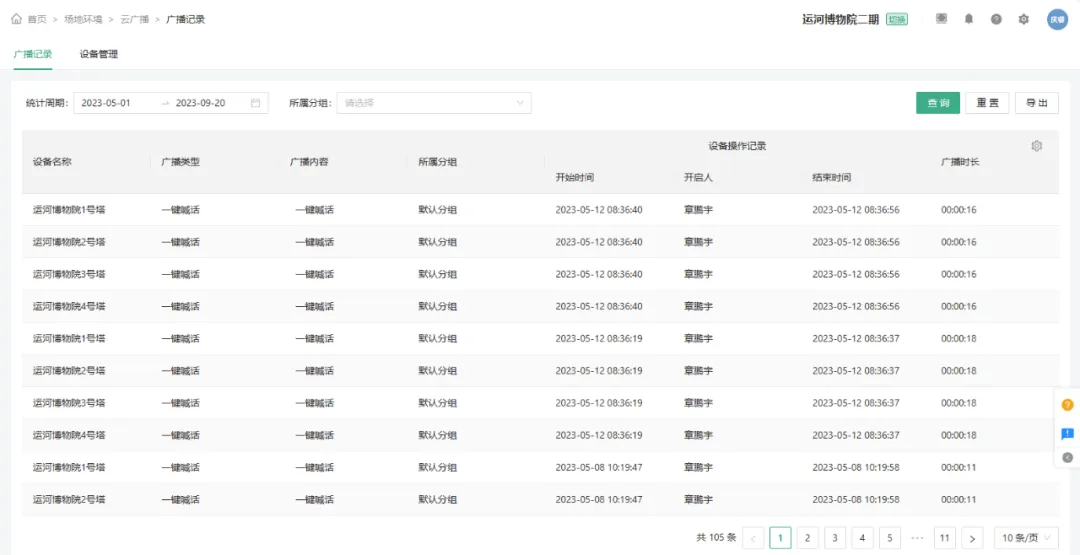Click the pagination ellipsis jump
Viewport: 1080px width, 555px height.
coord(917,538)
